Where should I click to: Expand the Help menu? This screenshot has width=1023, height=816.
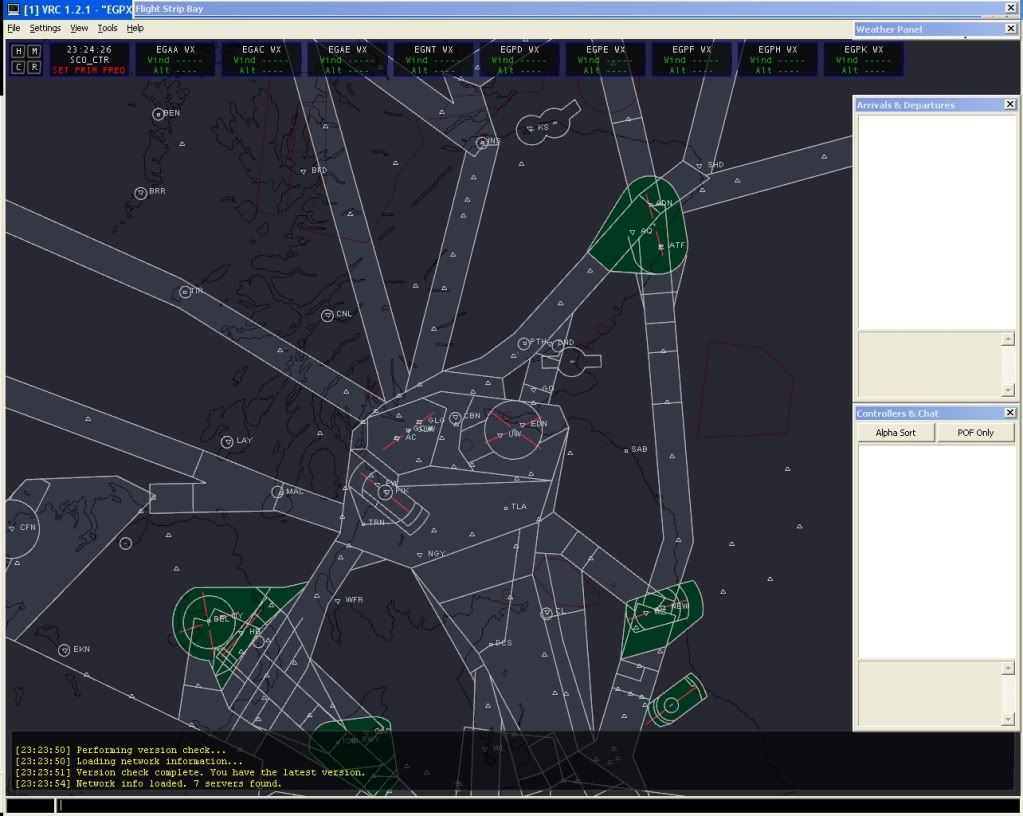coord(135,28)
